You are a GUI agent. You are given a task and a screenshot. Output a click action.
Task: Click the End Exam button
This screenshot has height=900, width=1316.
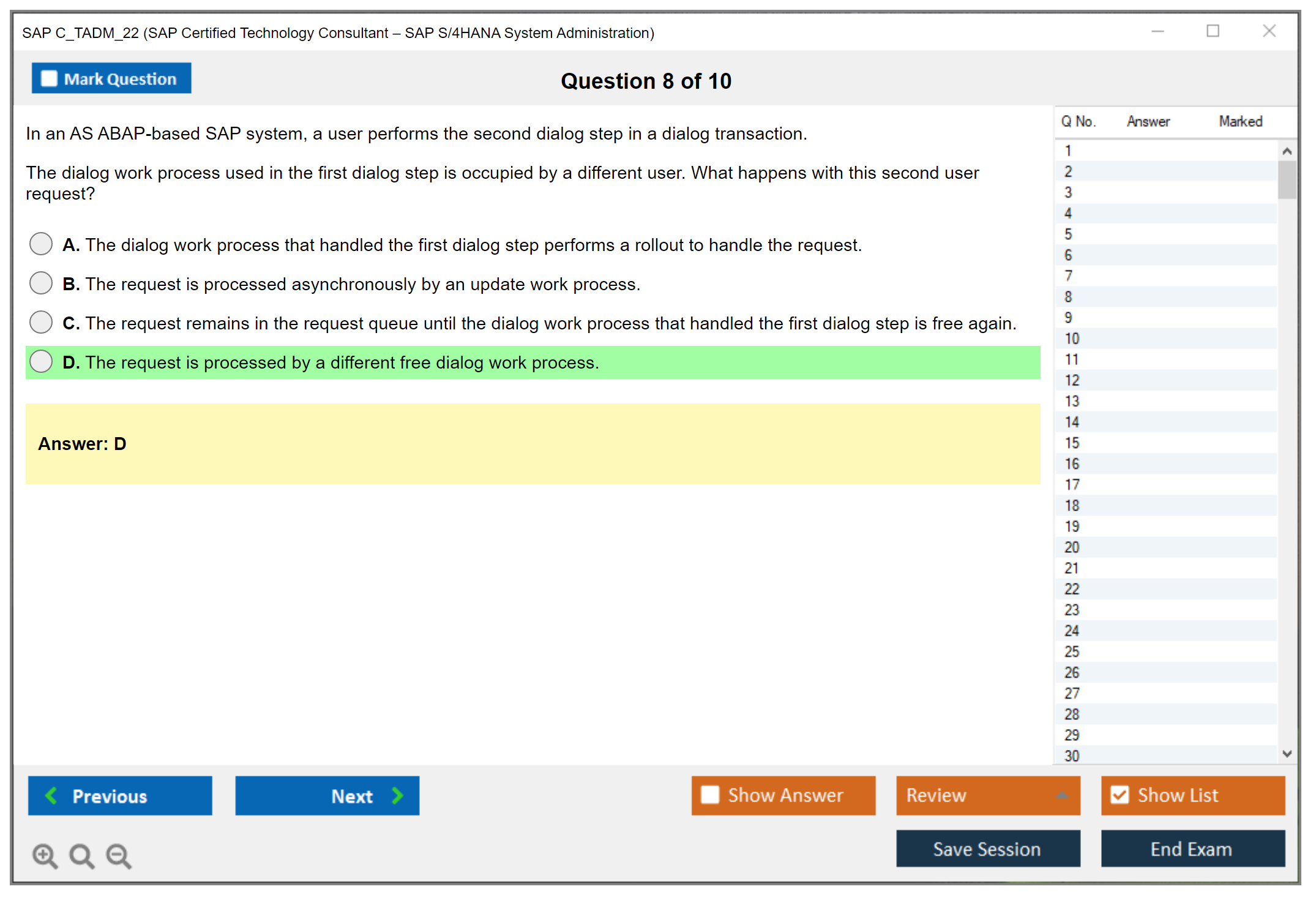(1192, 849)
